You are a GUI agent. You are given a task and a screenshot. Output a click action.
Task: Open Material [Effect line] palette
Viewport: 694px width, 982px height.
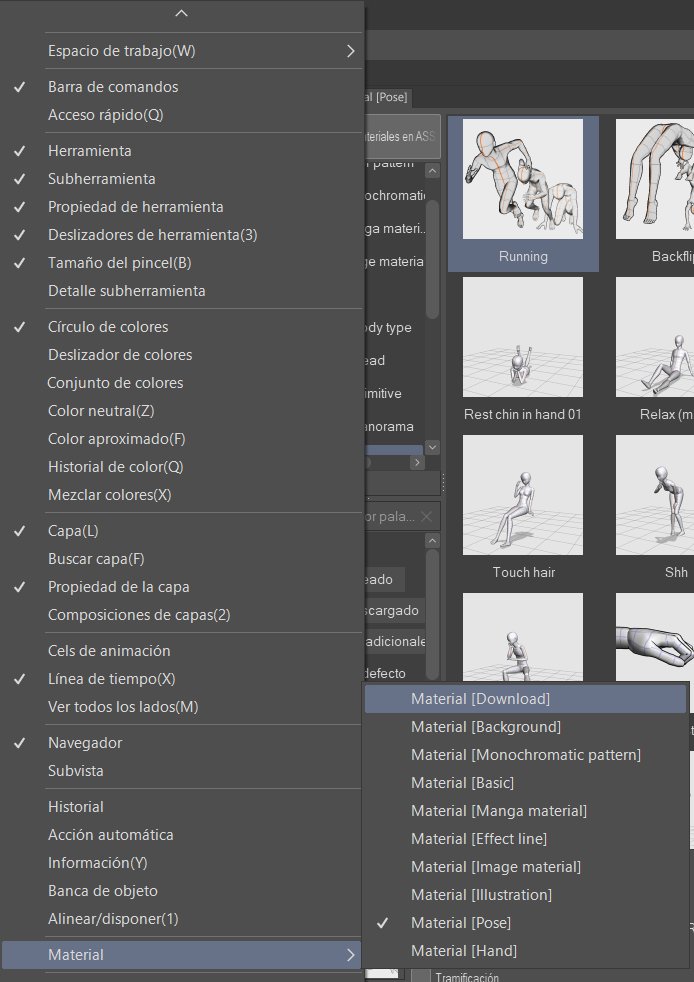point(526,839)
